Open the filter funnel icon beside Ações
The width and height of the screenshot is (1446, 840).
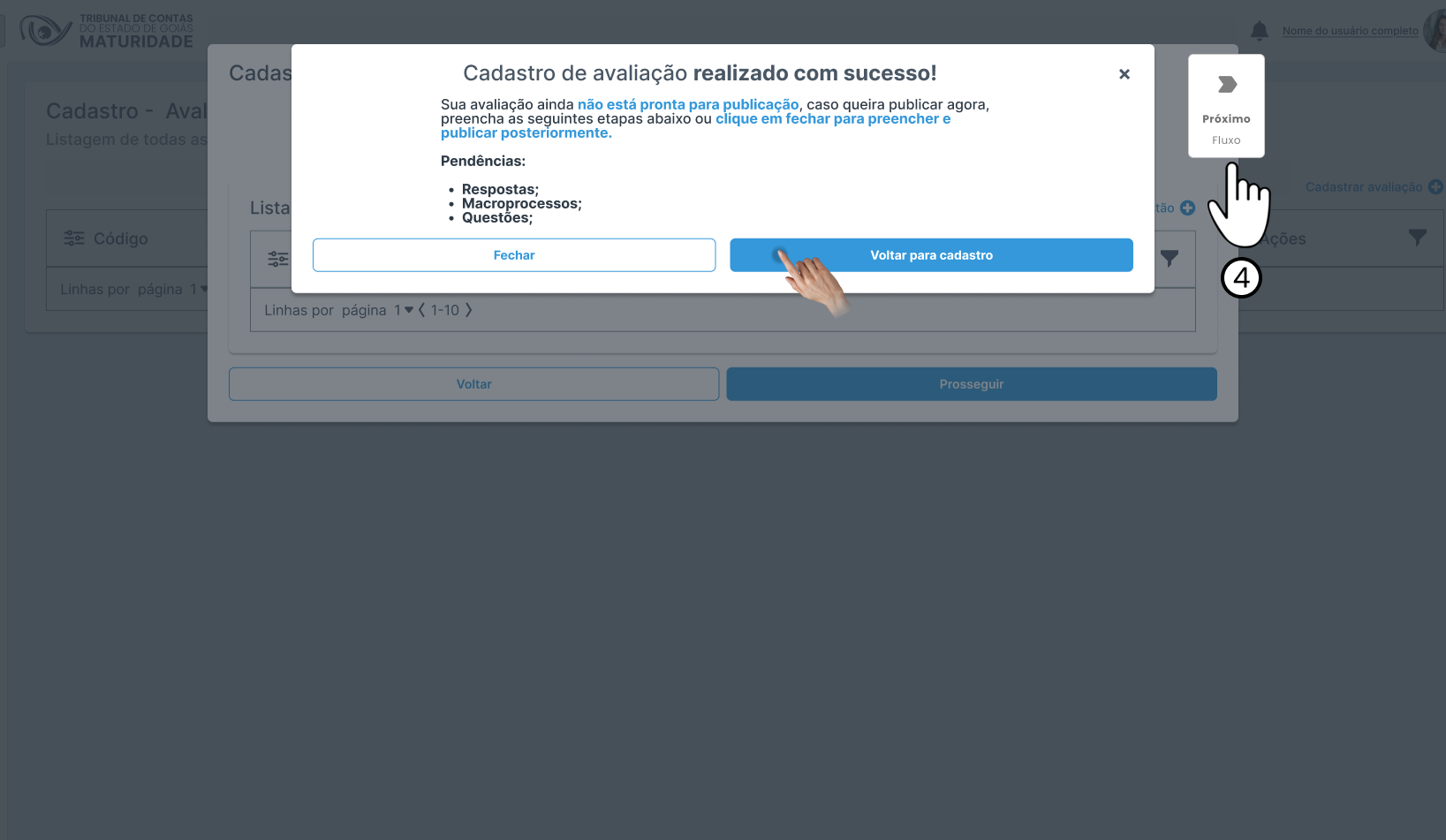[x=1417, y=238]
